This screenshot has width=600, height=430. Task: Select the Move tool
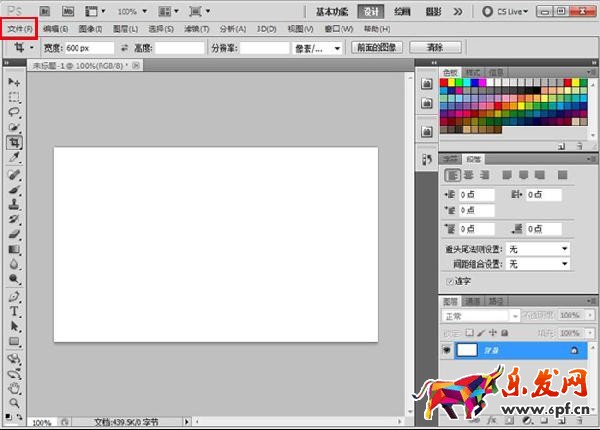point(14,81)
